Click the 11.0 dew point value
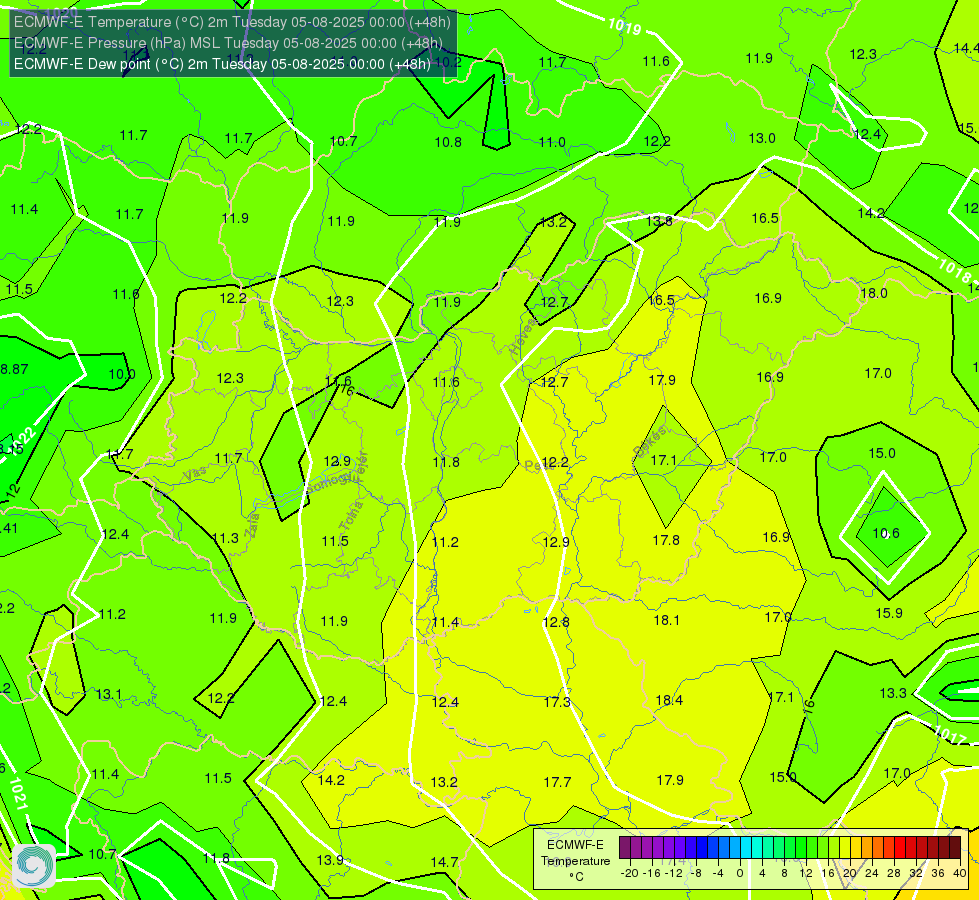979x900 pixels. [x=553, y=142]
